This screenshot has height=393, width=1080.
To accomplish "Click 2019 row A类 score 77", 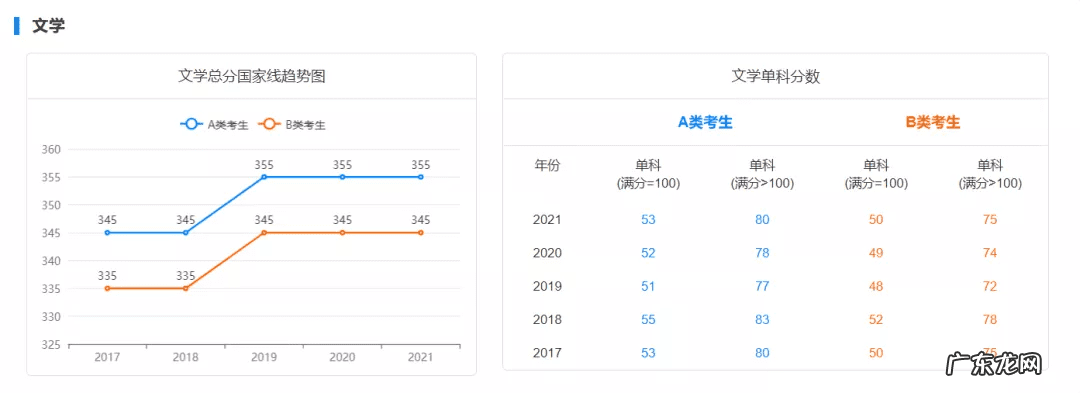I will tap(762, 286).
